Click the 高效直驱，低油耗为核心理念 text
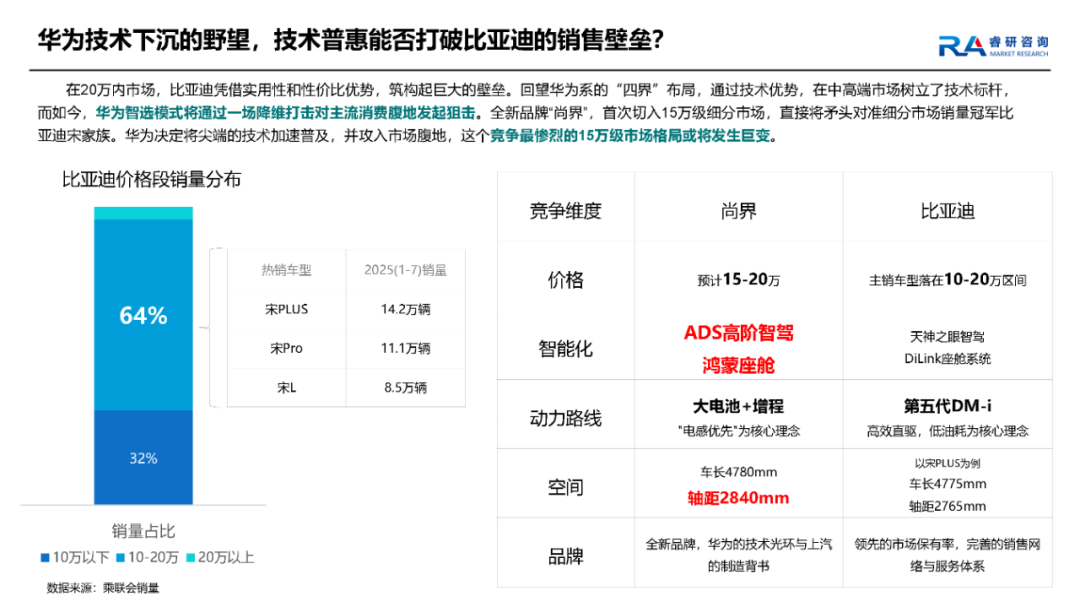 (948, 431)
